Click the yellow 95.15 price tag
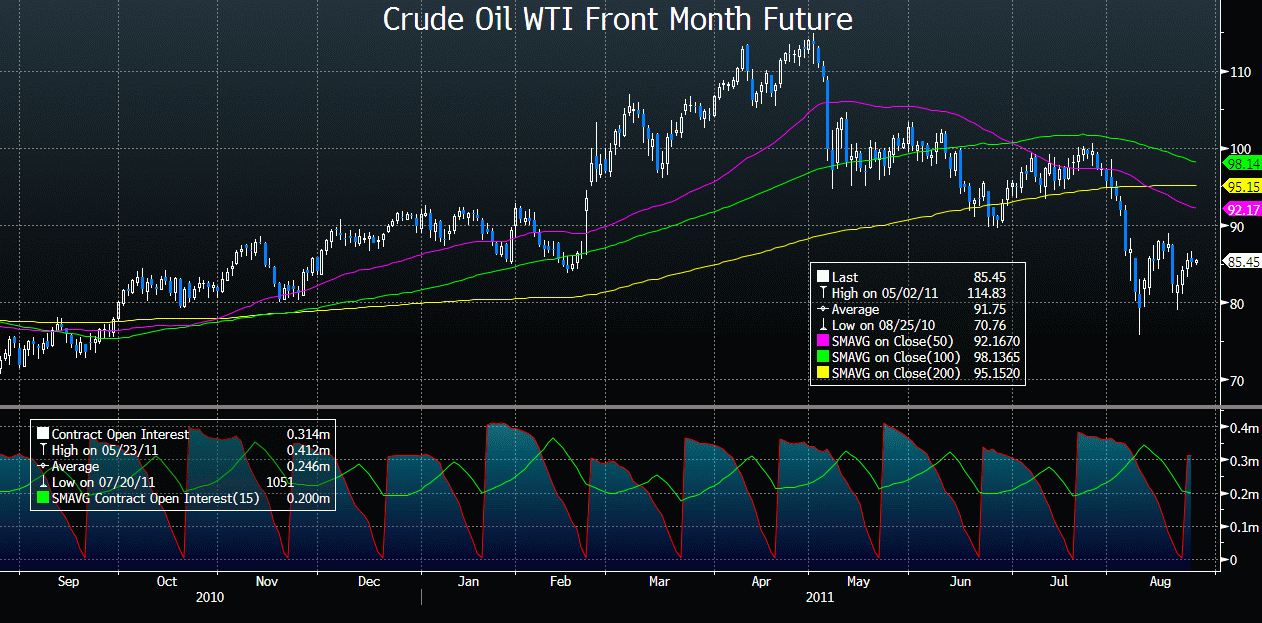This screenshot has height=623, width=1262. [x=1241, y=187]
